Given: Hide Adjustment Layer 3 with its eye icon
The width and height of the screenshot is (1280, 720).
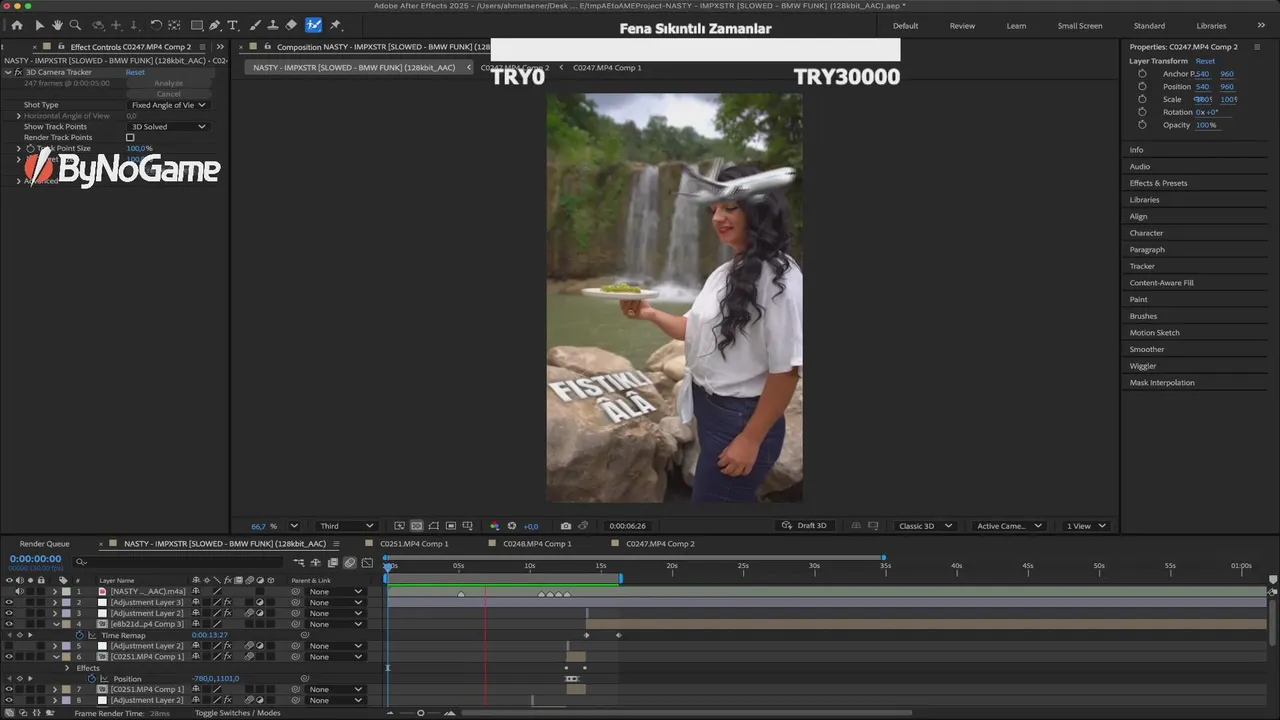Looking at the screenshot, I should (9, 603).
